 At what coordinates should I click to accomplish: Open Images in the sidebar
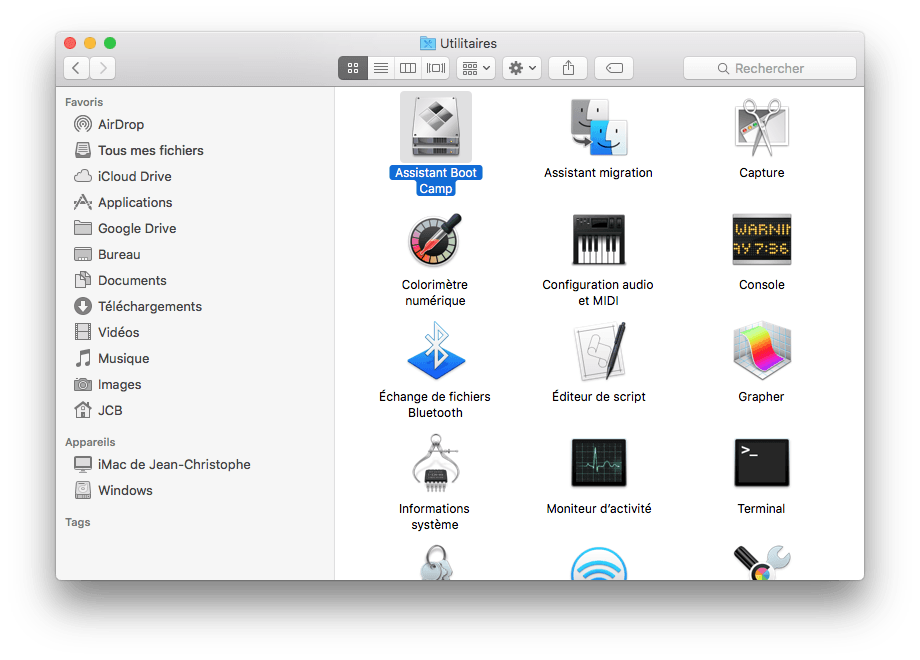coord(108,384)
